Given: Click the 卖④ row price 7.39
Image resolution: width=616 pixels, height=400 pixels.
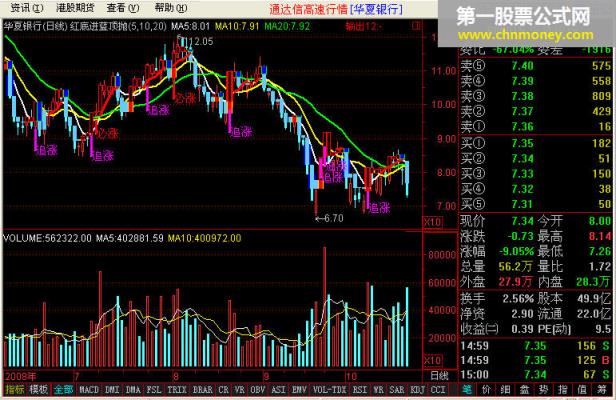Looking at the screenshot, I should [x=522, y=81].
